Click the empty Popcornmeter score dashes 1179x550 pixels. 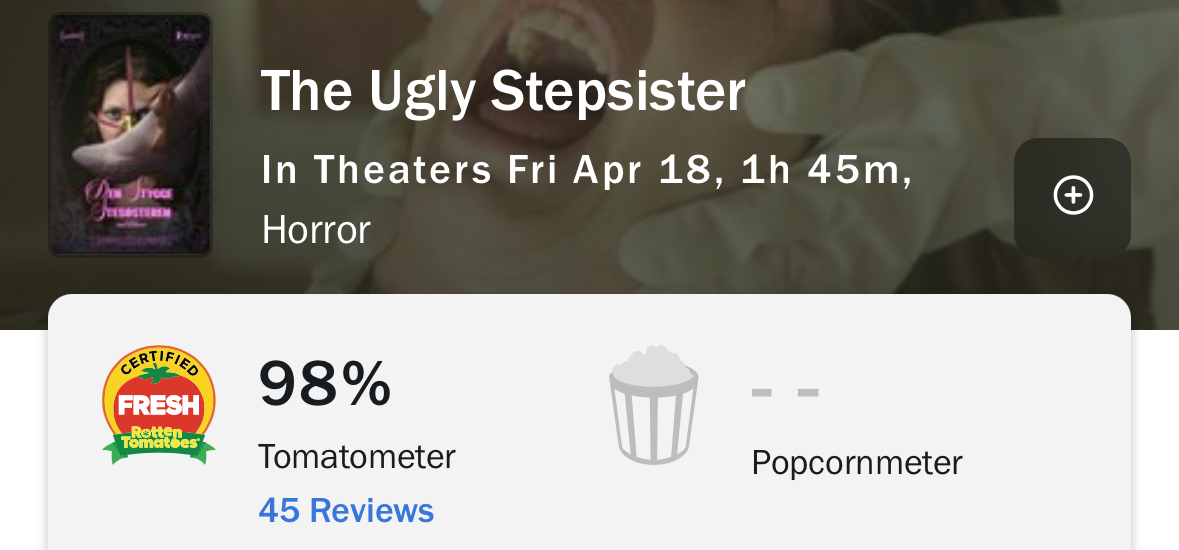click(785, 392)
